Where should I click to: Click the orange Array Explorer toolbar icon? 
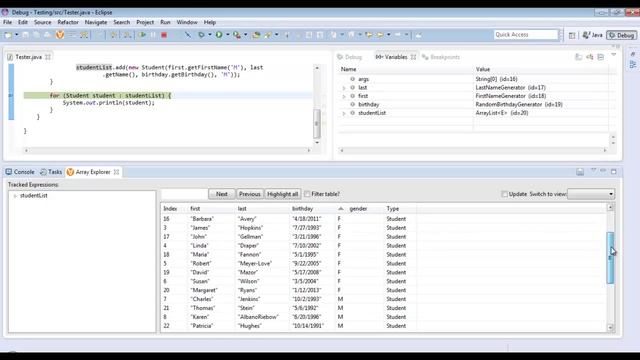coord(60,35)
